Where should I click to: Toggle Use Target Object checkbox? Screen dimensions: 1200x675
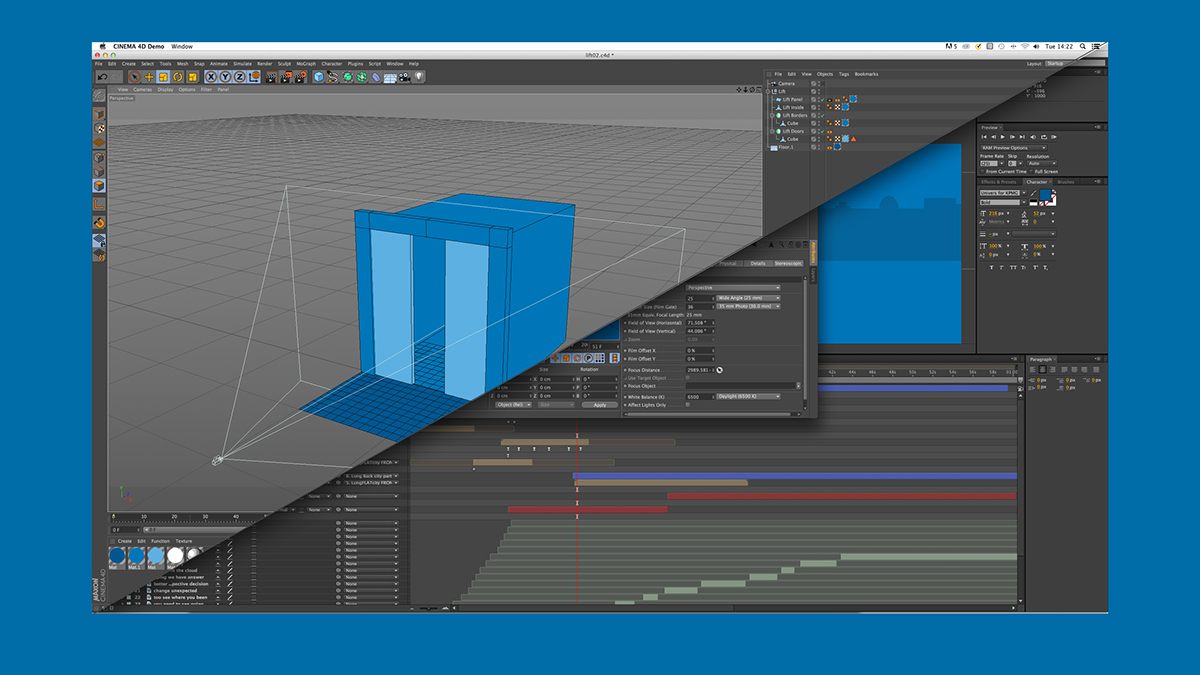coord(688,378)
